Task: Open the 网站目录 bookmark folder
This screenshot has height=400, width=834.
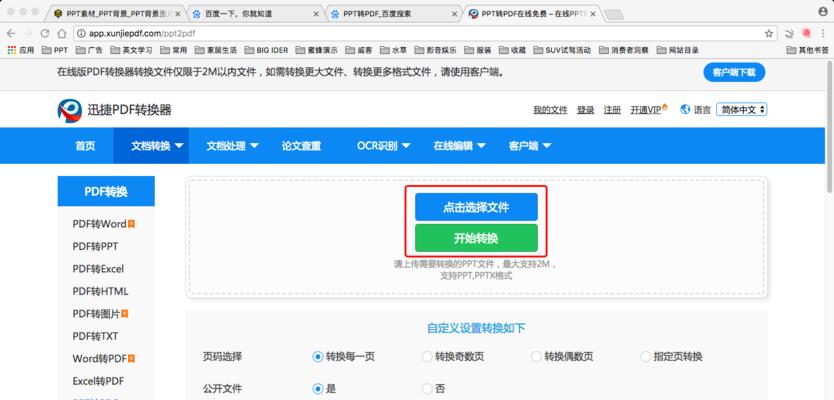Action: coord(678,50)
